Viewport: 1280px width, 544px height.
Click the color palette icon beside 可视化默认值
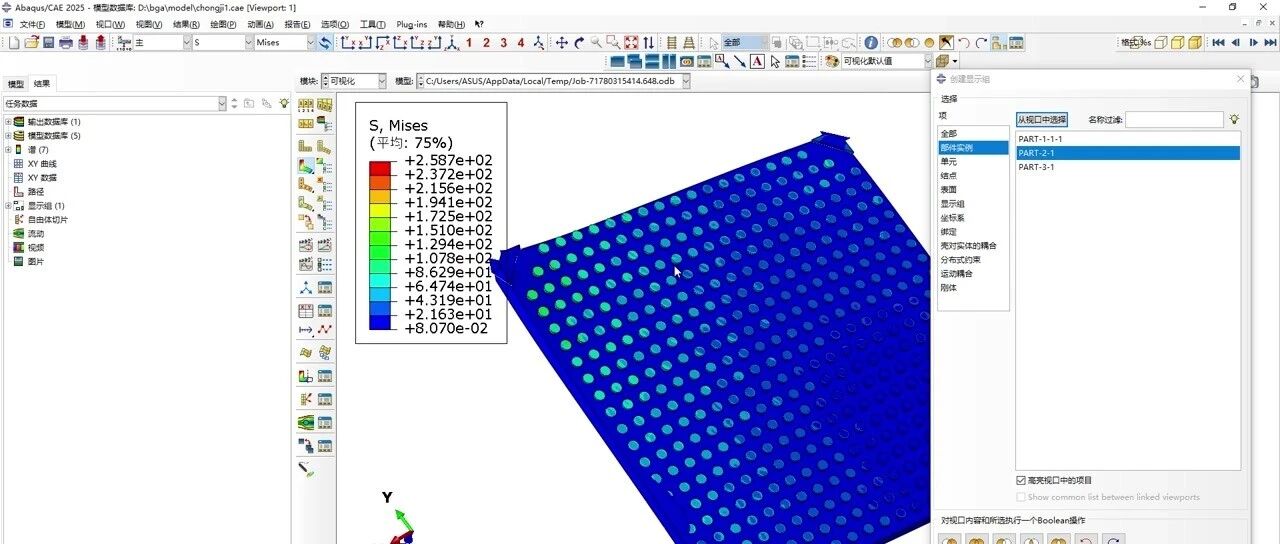831,61
